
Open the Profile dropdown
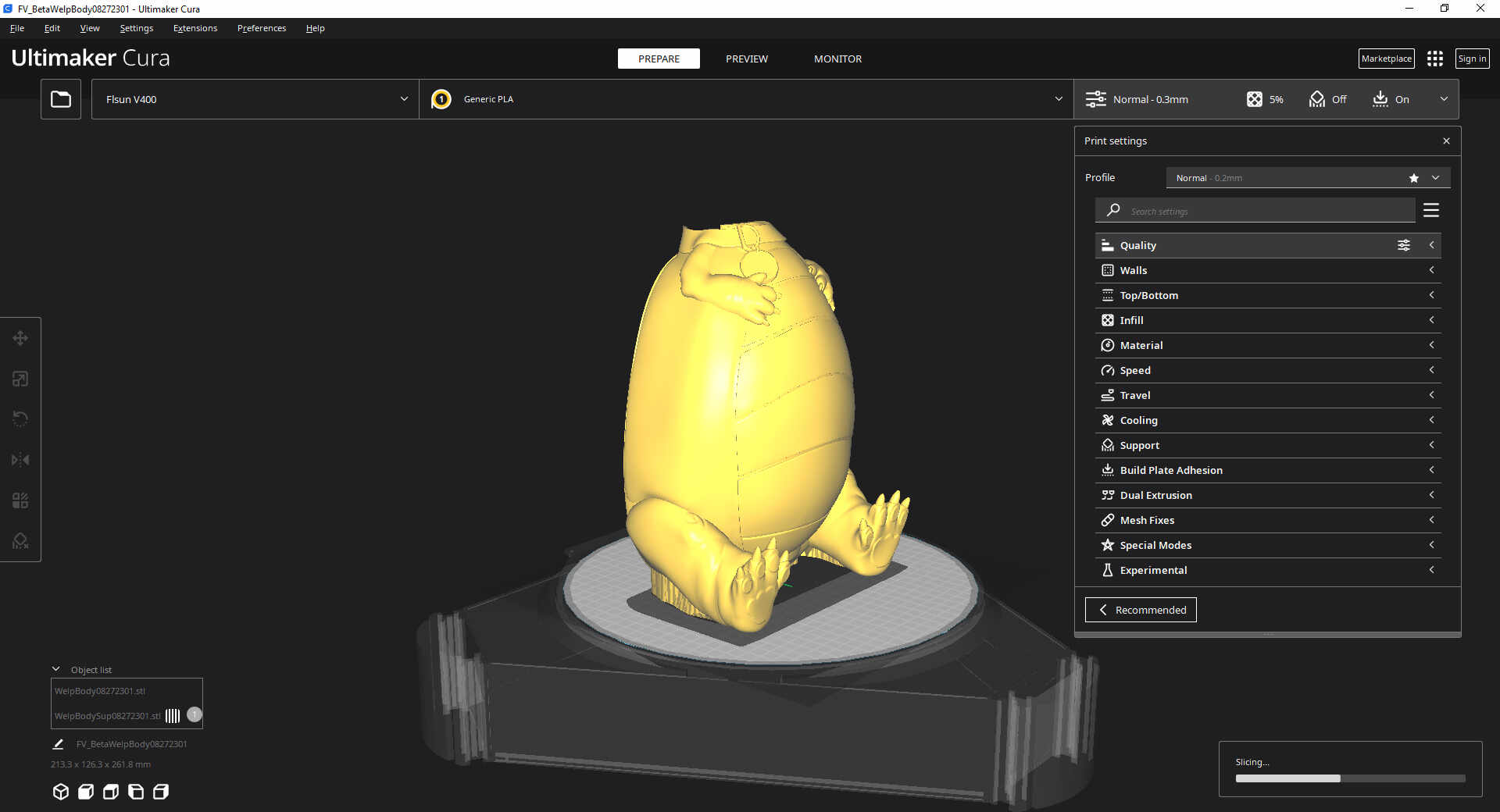[x=1308, y=178]
